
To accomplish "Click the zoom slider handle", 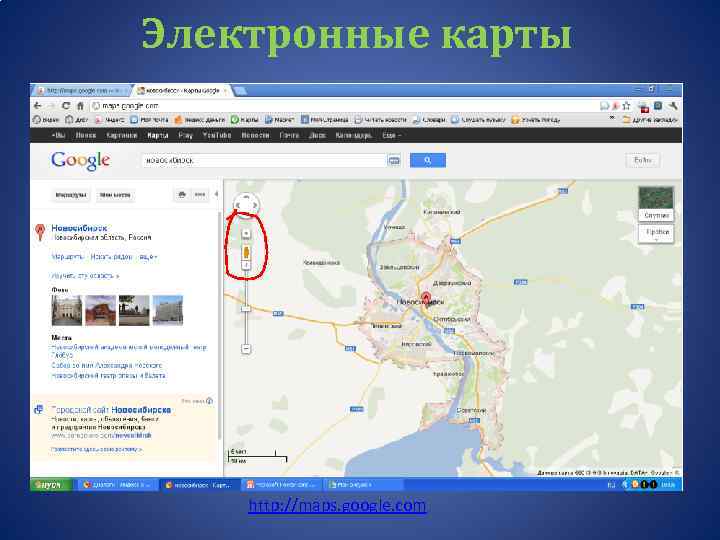I will (x=246, y=309).
